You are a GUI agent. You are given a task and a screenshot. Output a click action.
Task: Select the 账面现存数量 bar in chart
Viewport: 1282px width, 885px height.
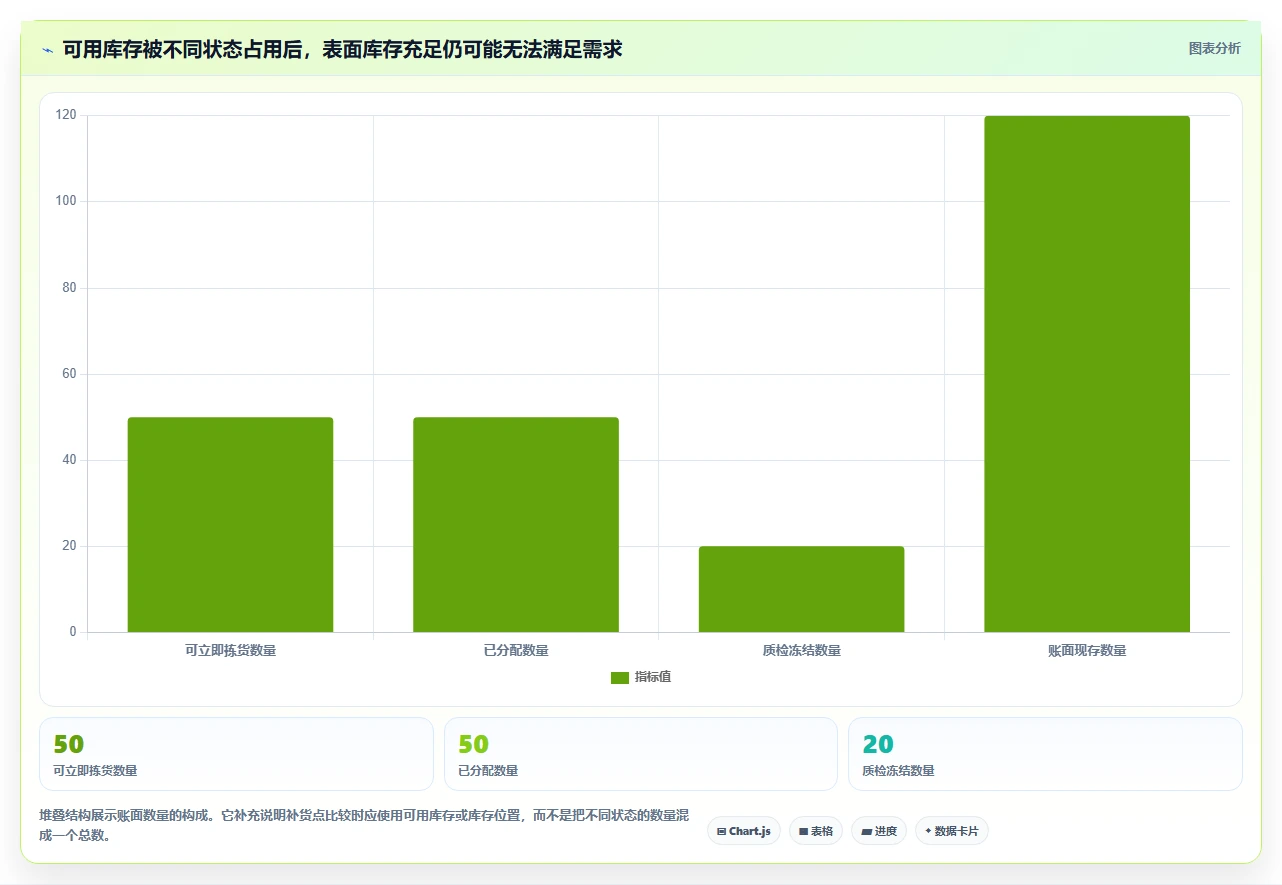(x=1087, y=374)
